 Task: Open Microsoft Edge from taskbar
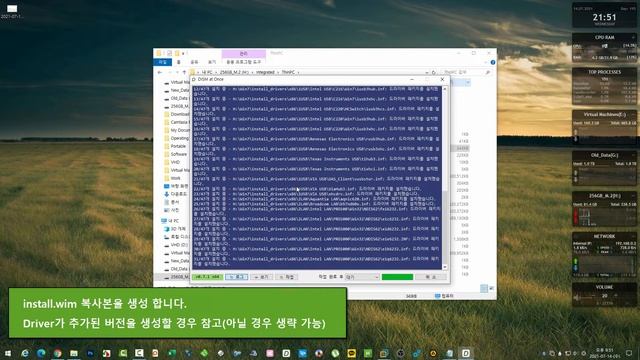point(41,353)
